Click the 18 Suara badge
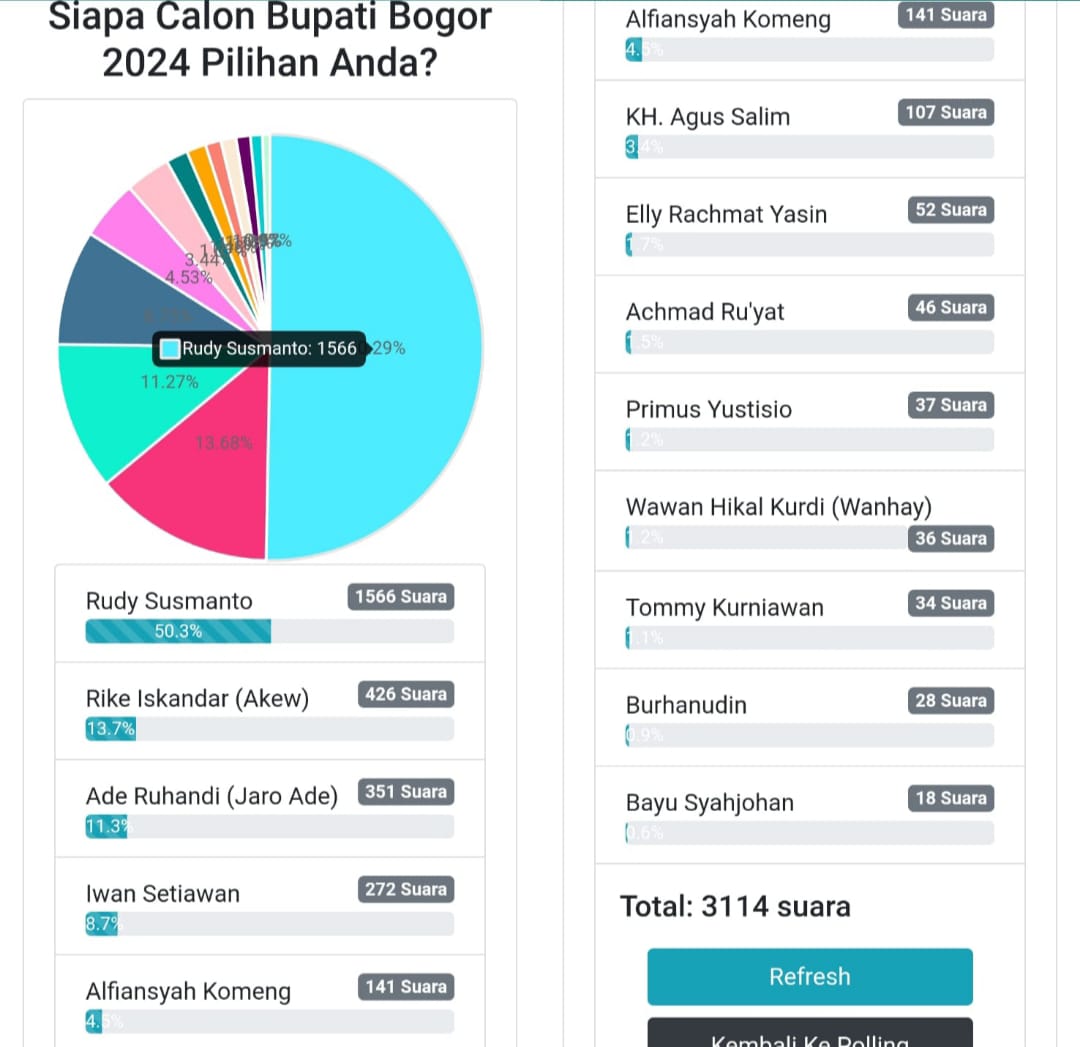Image resolution: width=1080 pixels, height=1047 pixels. [x=951, y=798]
